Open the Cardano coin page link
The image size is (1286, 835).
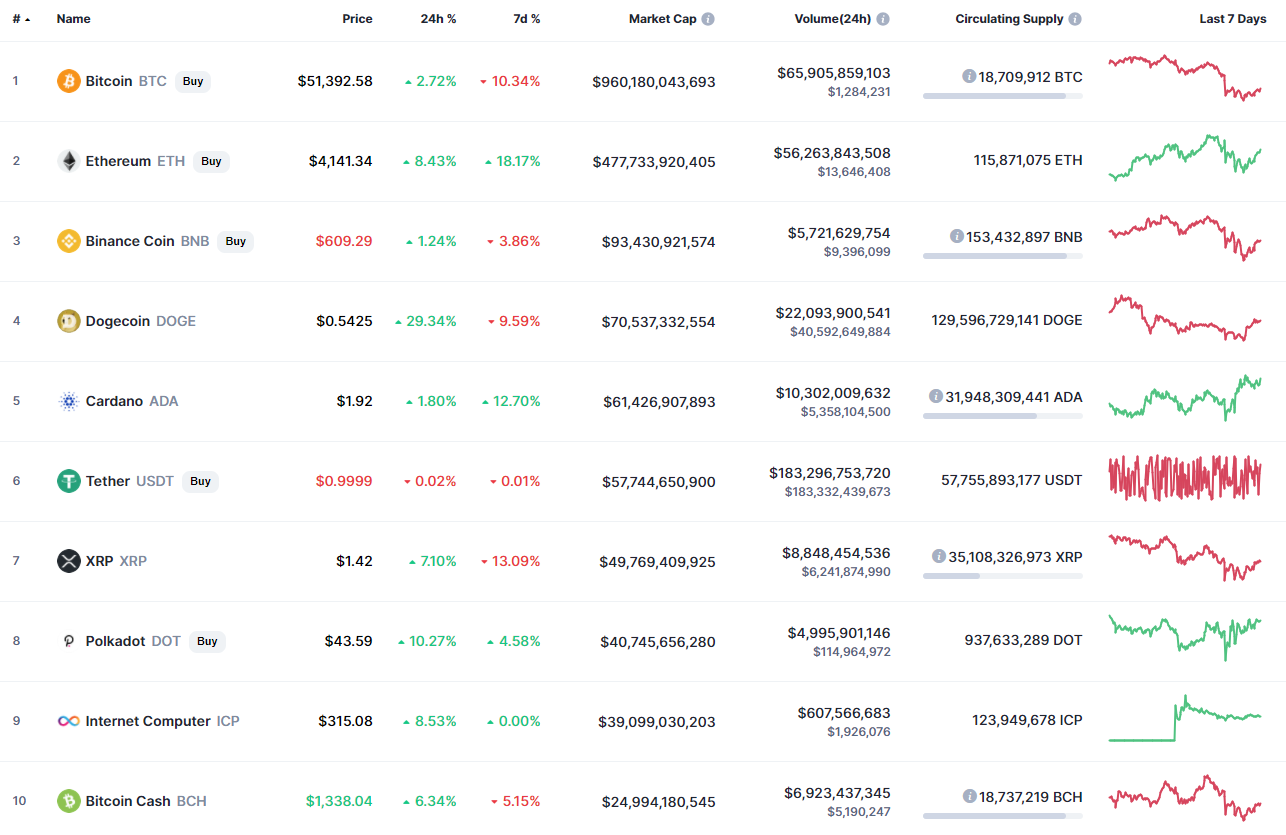pyautogui.click(x=113, y=401)
